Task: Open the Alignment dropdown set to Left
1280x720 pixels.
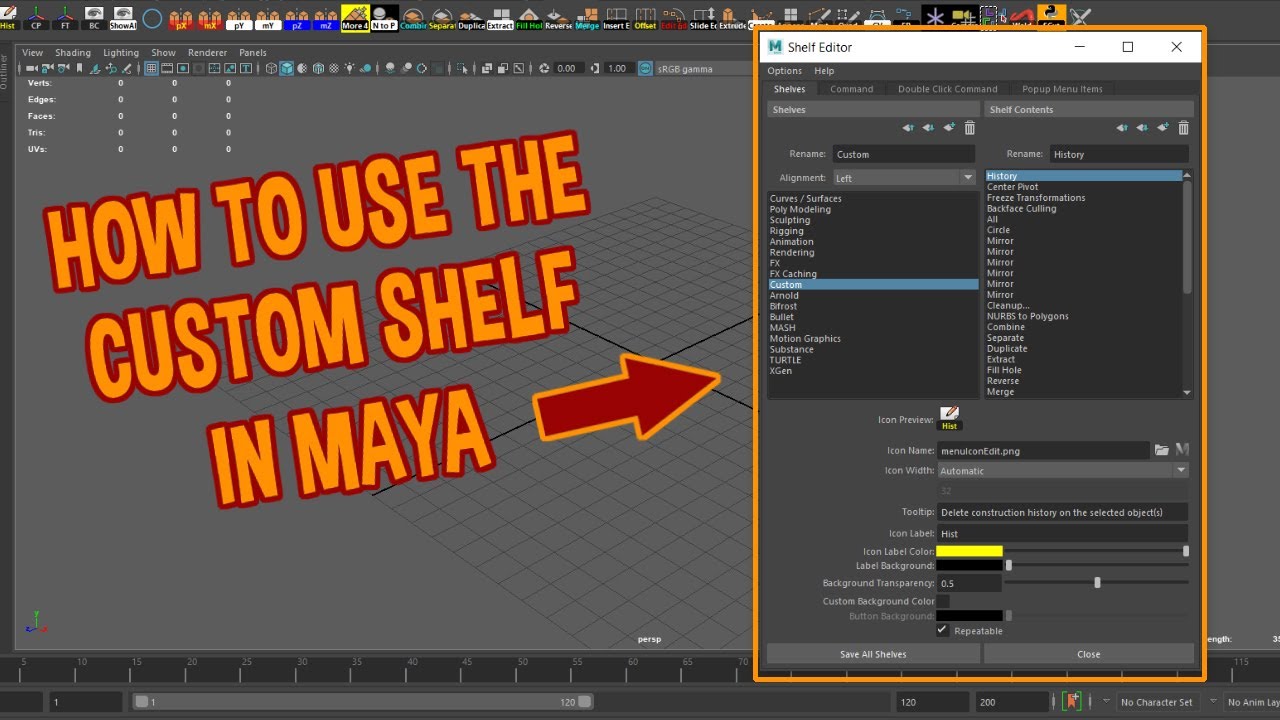Action: tap(903, 178)
